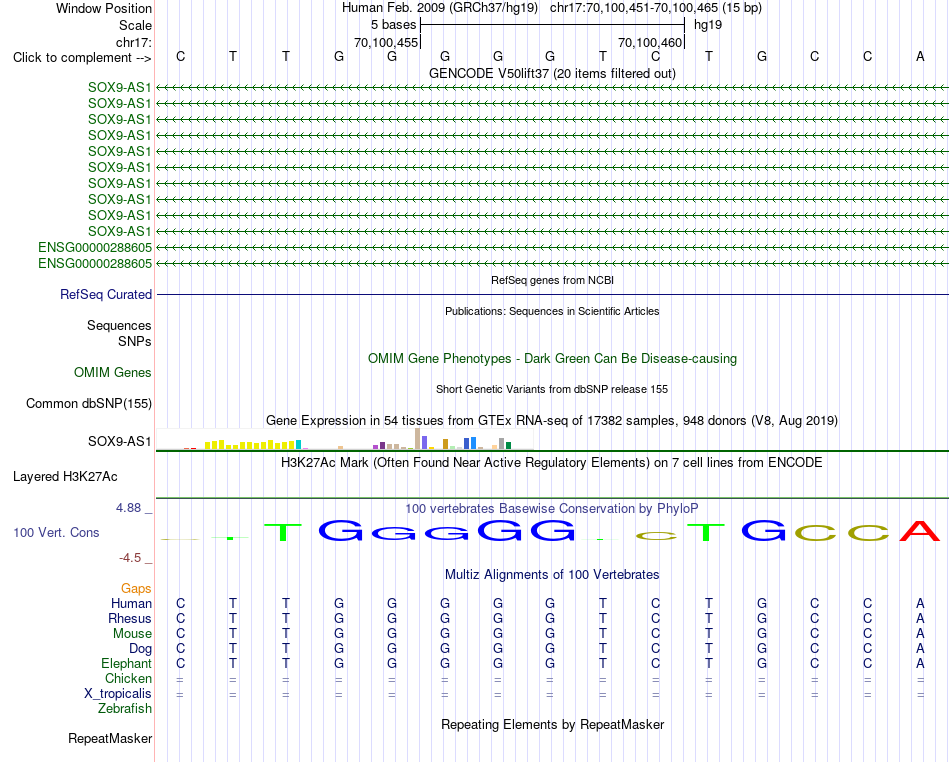Click the '-4.5' PhyloP lower scale value
This screenshot has height=762, width=950.
(130, 557)
